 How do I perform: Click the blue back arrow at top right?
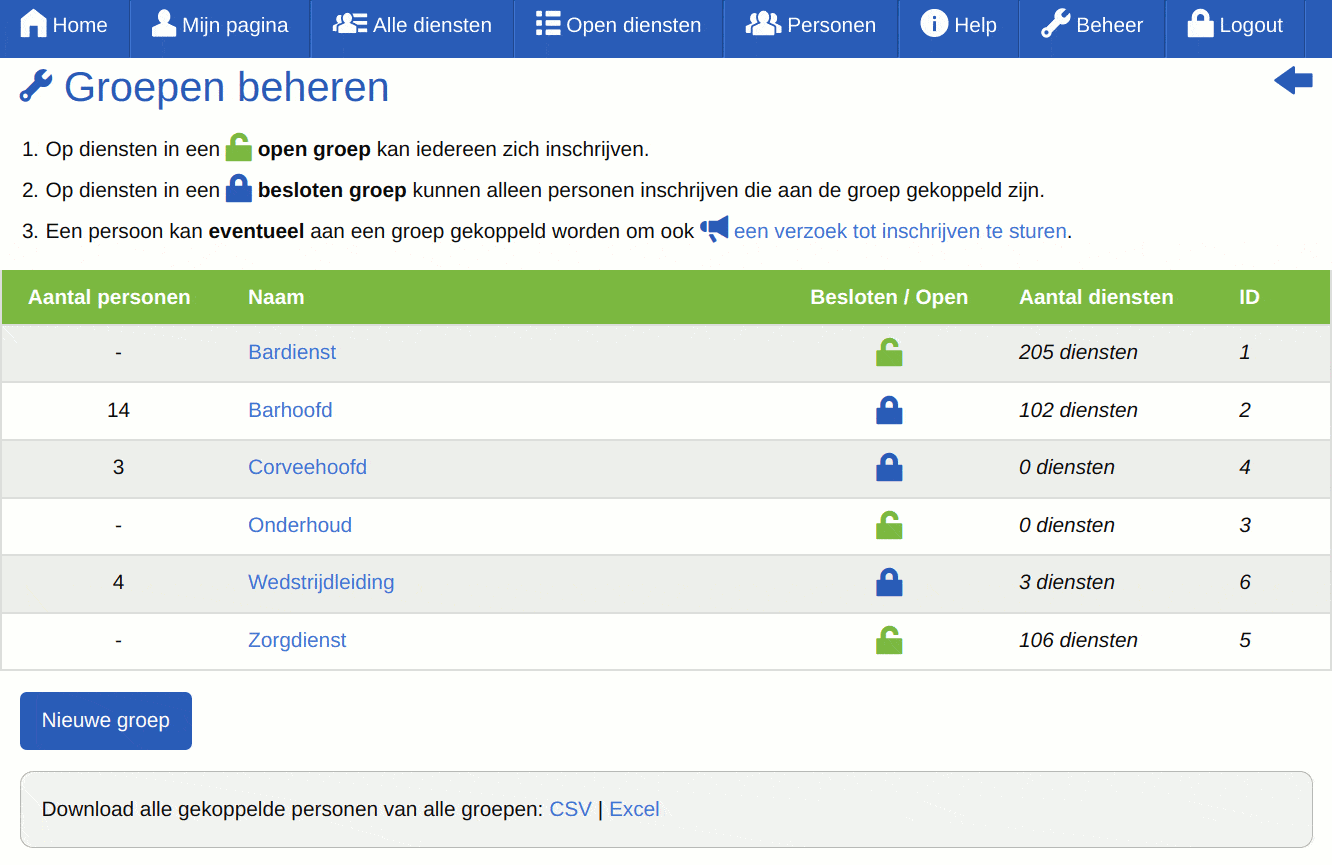click(x=1293, y=80)
